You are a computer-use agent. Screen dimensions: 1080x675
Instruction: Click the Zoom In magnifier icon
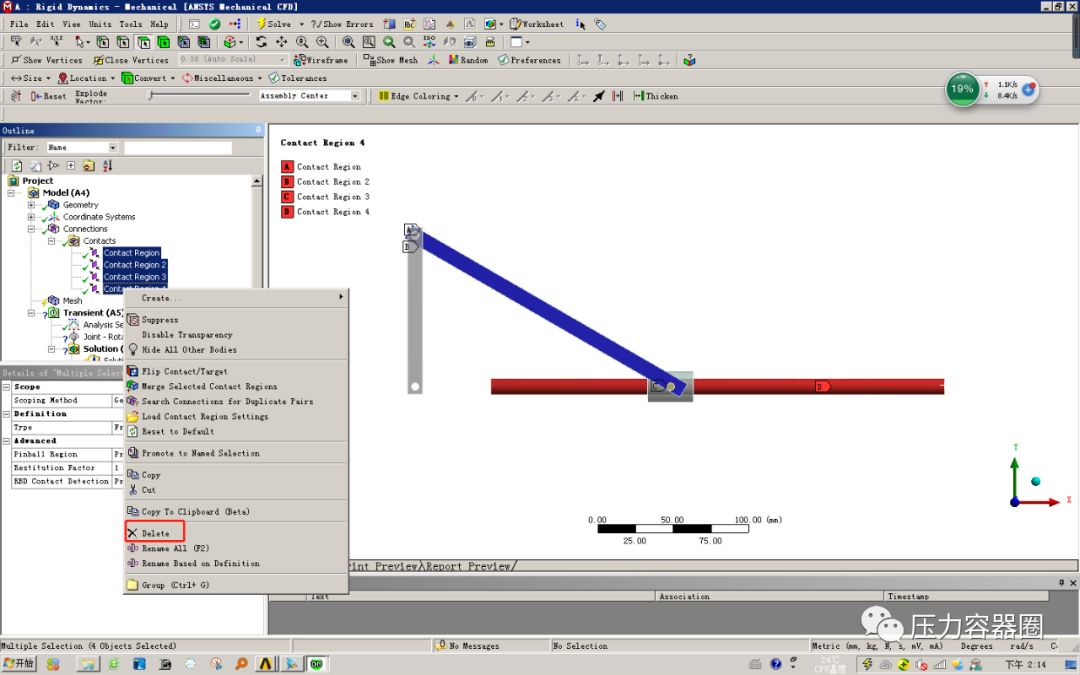coord(321,41)
